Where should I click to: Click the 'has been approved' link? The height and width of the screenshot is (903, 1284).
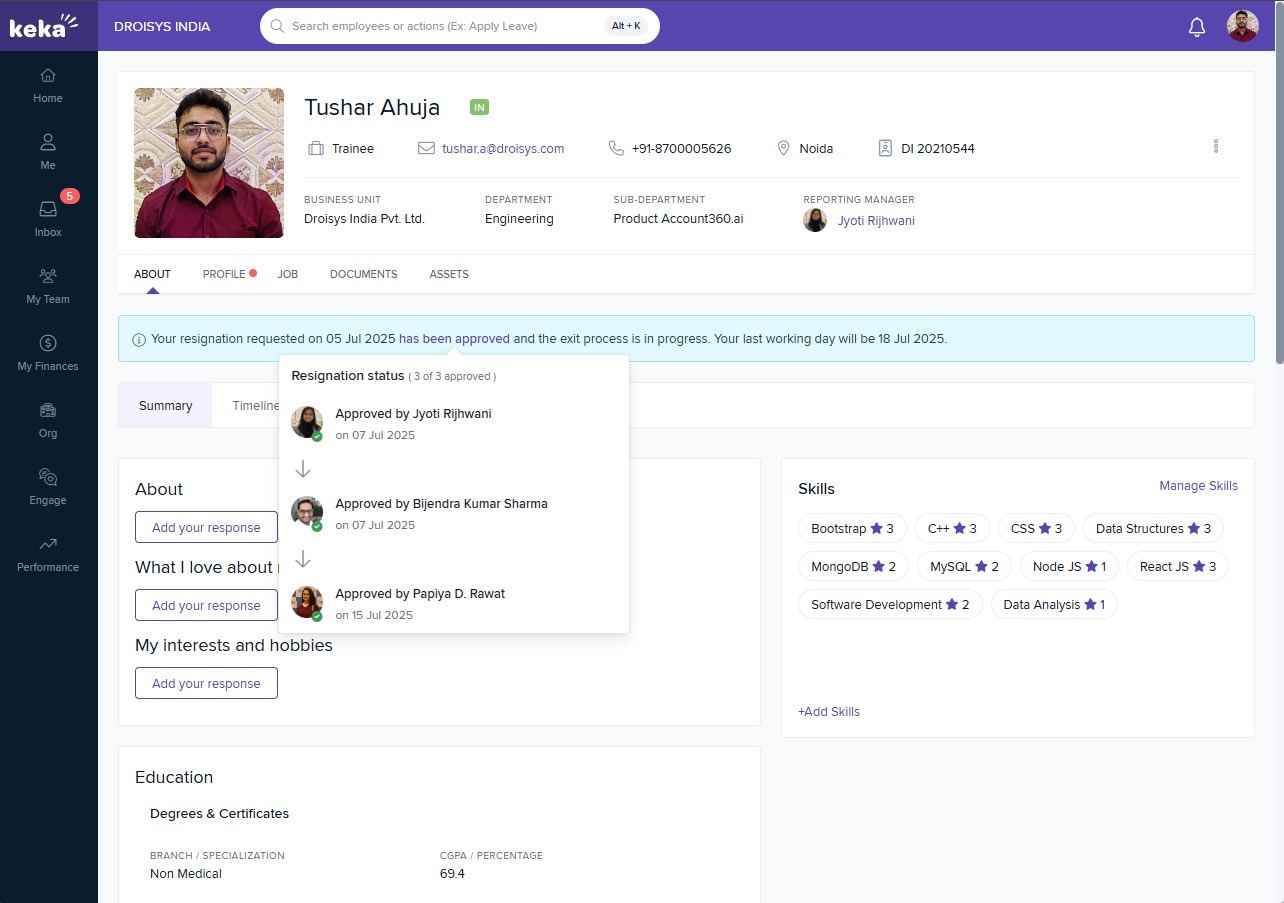[x=454, y=339]
